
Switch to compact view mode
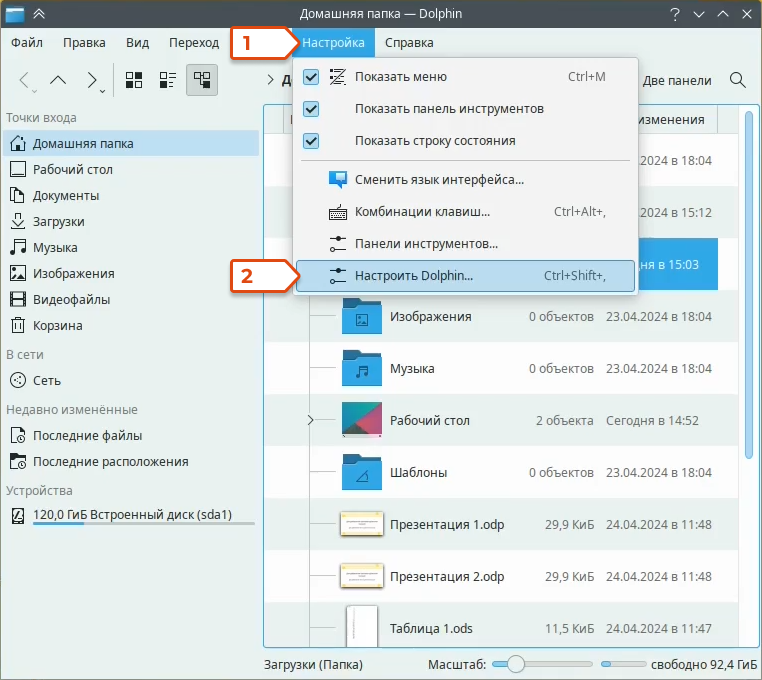click(x=168, y=80)
